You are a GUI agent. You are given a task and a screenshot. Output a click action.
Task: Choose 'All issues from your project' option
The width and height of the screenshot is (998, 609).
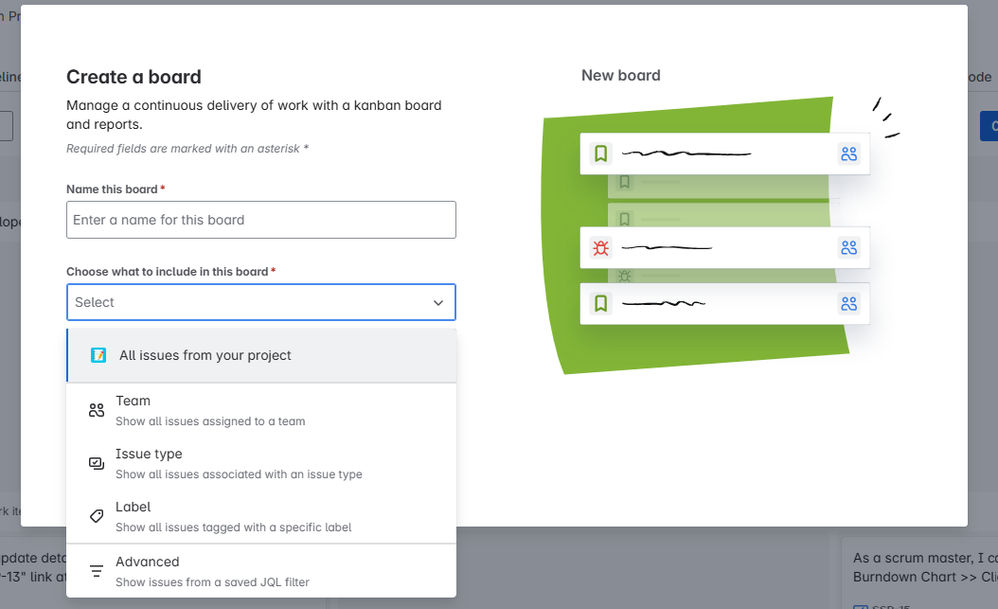[262, 355]
